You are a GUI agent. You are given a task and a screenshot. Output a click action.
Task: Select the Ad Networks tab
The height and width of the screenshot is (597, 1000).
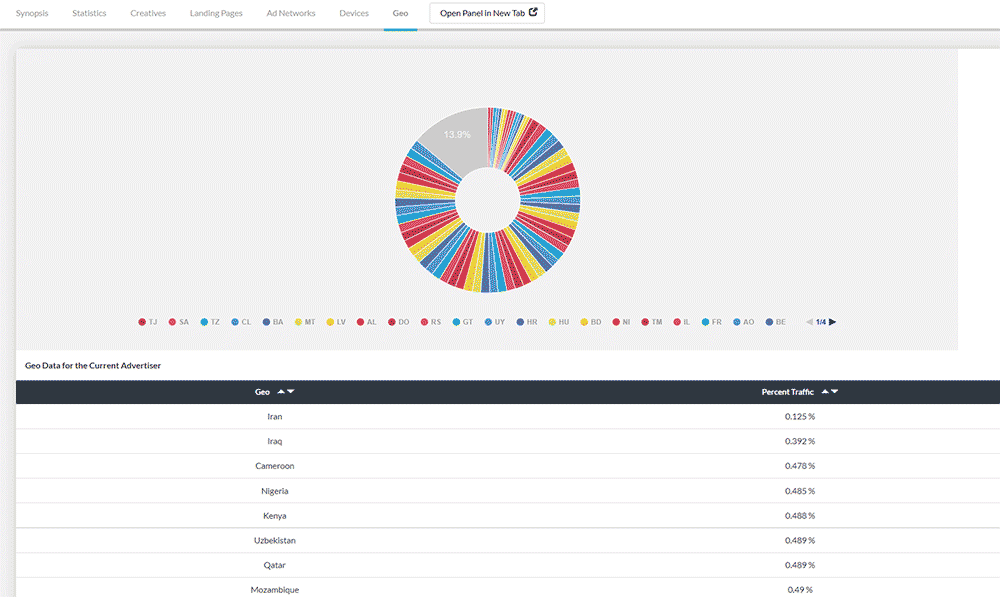point(291,14)
